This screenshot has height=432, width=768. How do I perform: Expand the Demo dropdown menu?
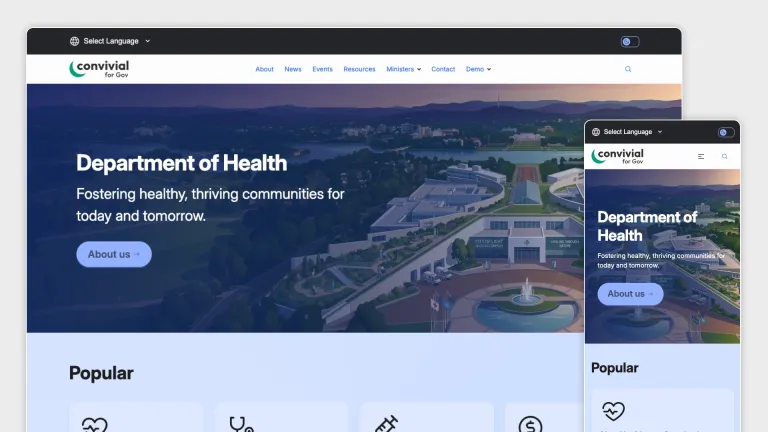coord(478,69)
